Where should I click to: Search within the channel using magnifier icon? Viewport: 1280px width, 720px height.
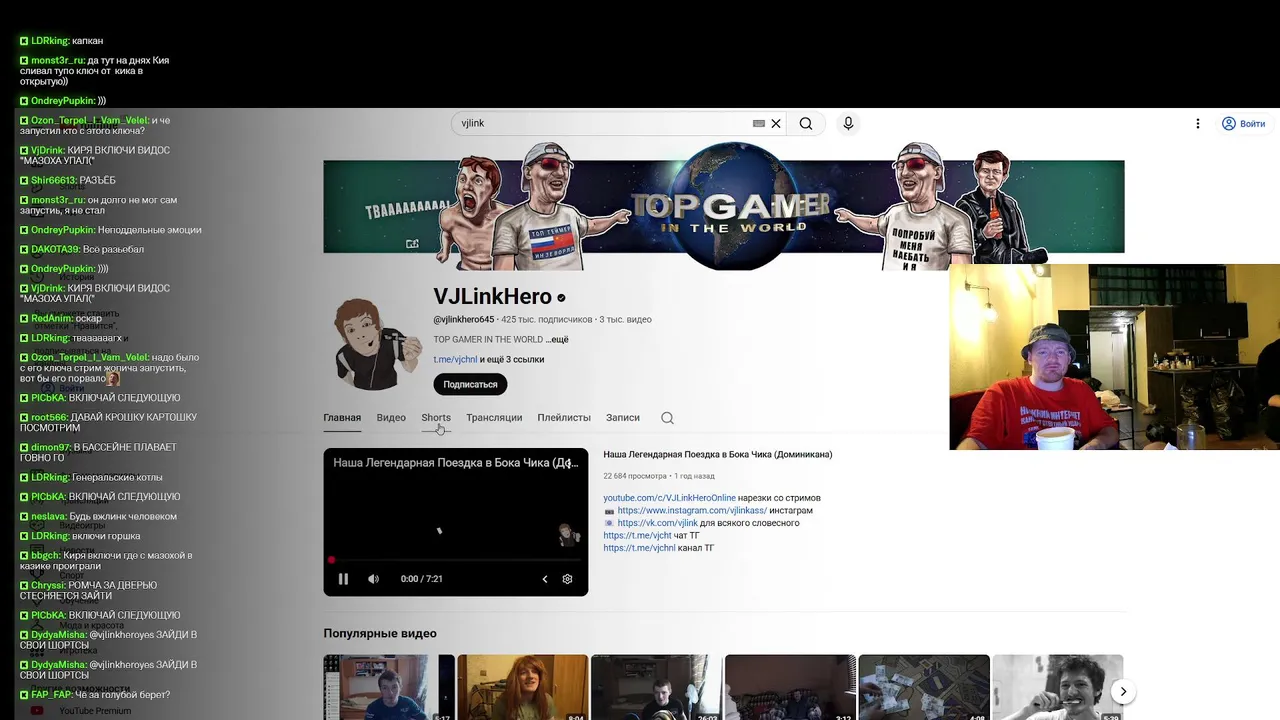pos(667,418)
